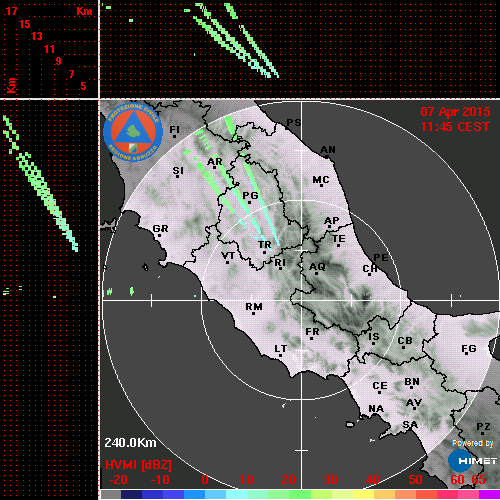Click the RM city label

pos(254,307)
